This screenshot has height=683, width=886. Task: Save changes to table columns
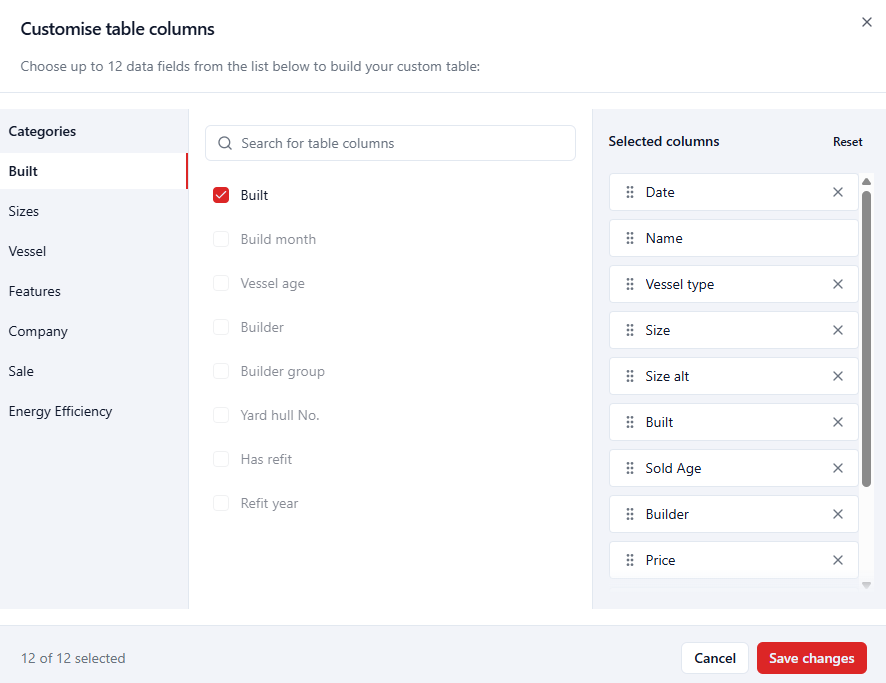click(811, 658)
